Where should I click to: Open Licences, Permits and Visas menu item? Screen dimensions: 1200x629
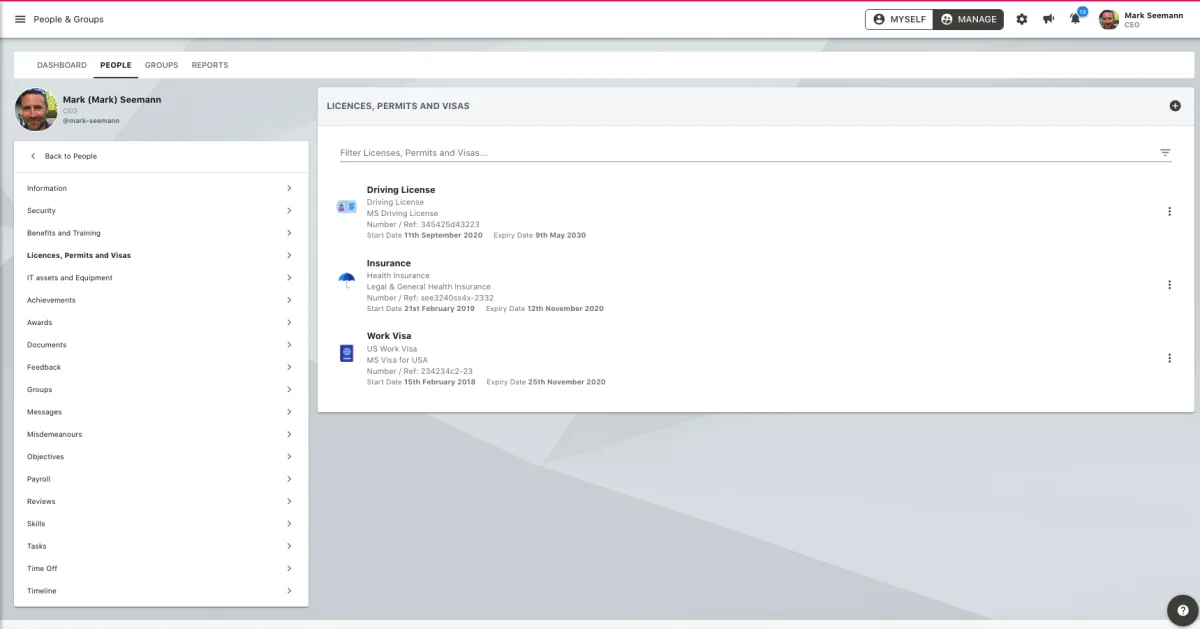point(161,255)
